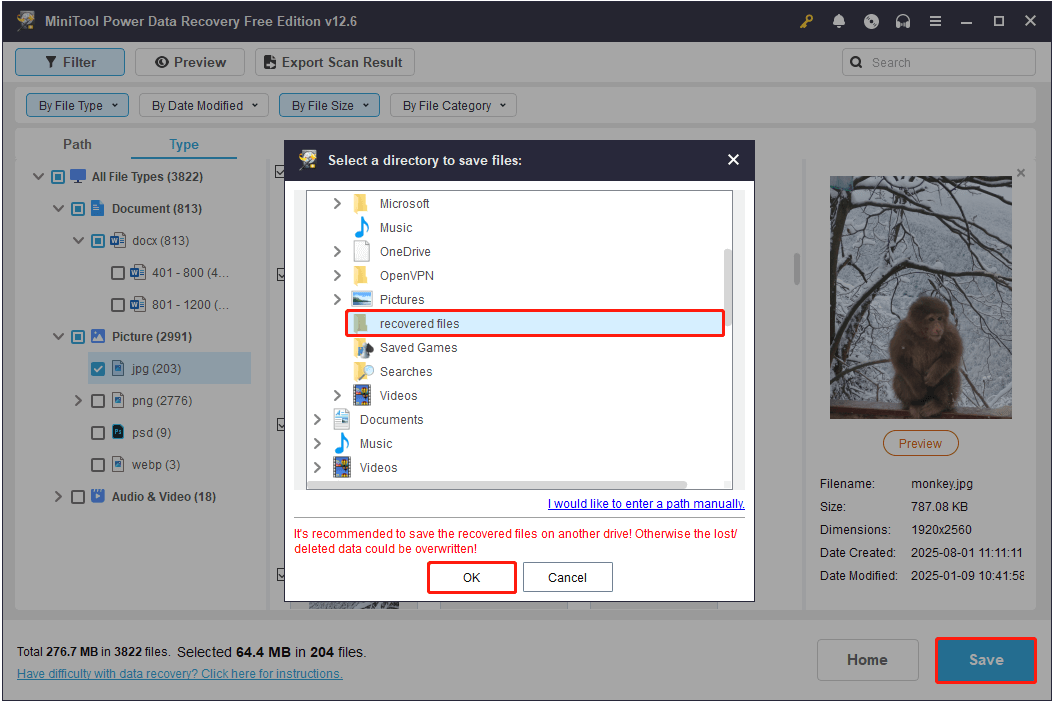Click the search magnifier icon
Screen dimensions: 1055x703
[x=856, y=62]
